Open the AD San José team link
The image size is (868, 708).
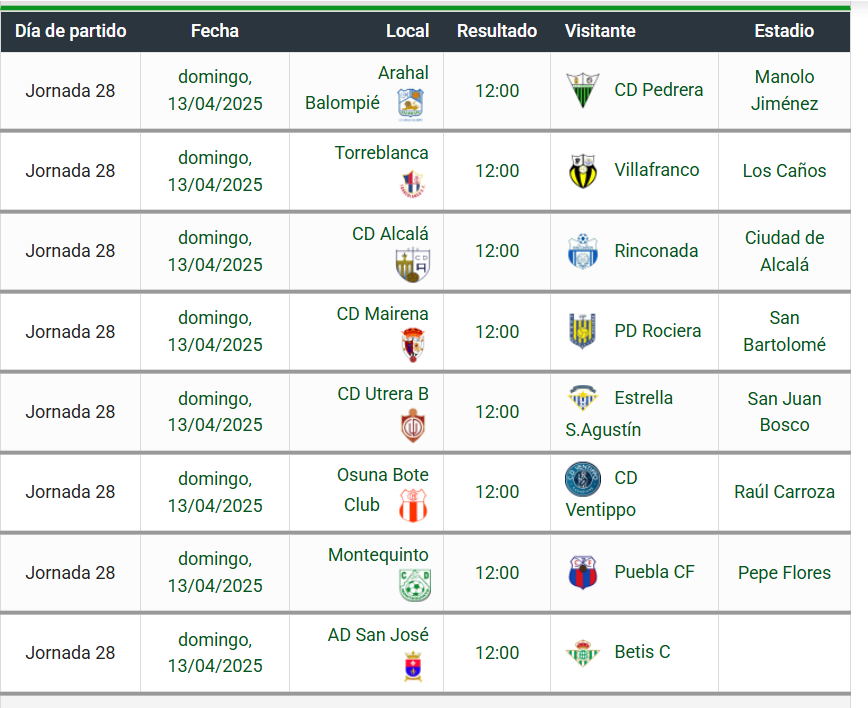coord(378,635)
